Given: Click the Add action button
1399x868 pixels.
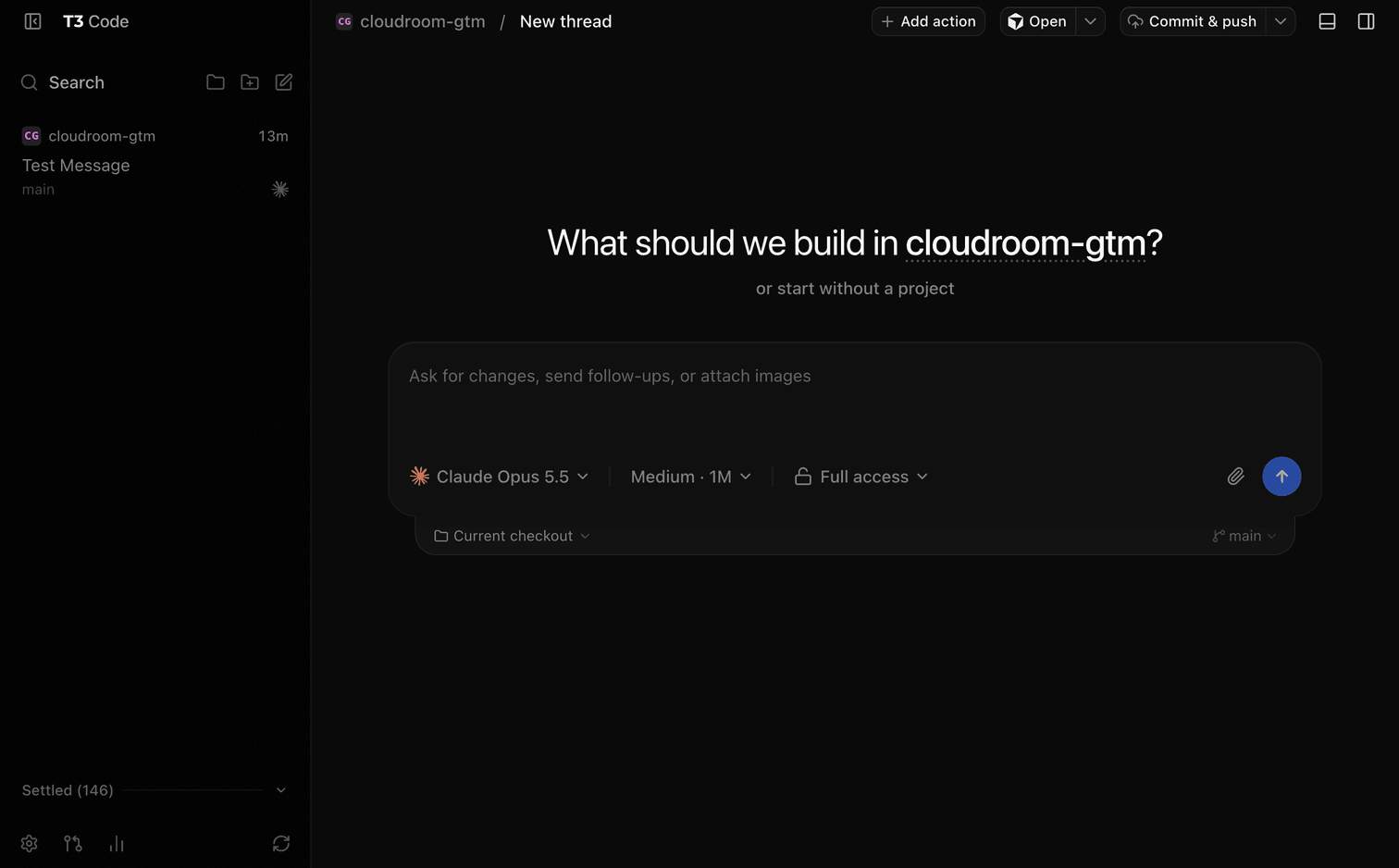Looking at the screenshot, I should 928,21.
